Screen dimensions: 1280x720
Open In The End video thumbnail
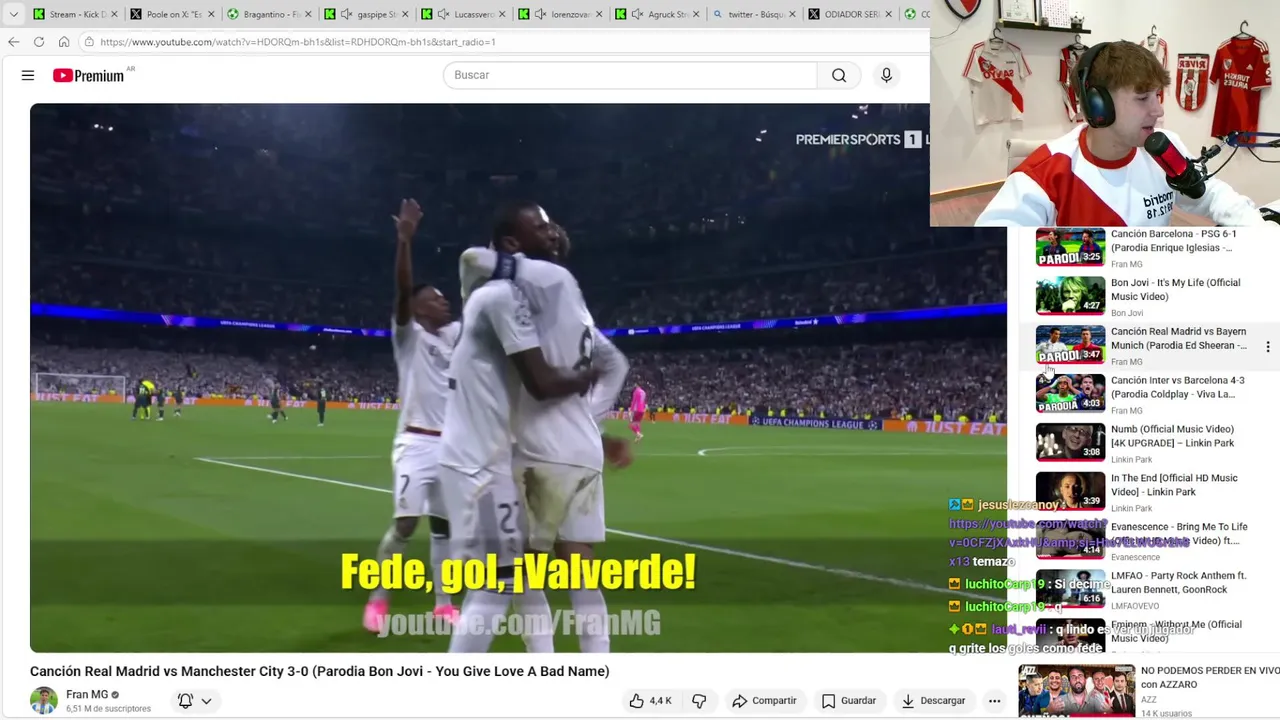point(1070,492)
